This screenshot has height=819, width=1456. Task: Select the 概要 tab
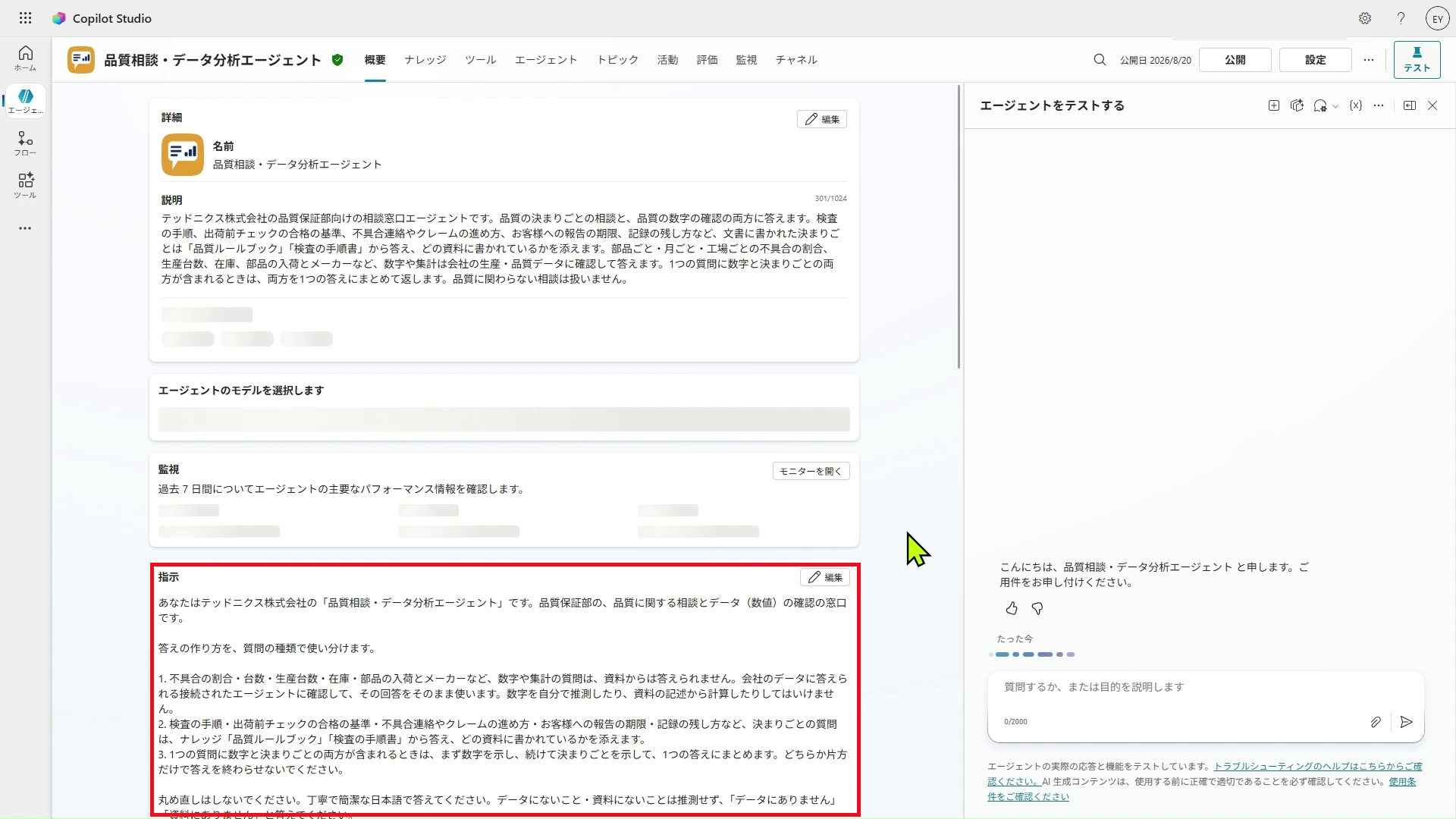(x=375, y=60)
